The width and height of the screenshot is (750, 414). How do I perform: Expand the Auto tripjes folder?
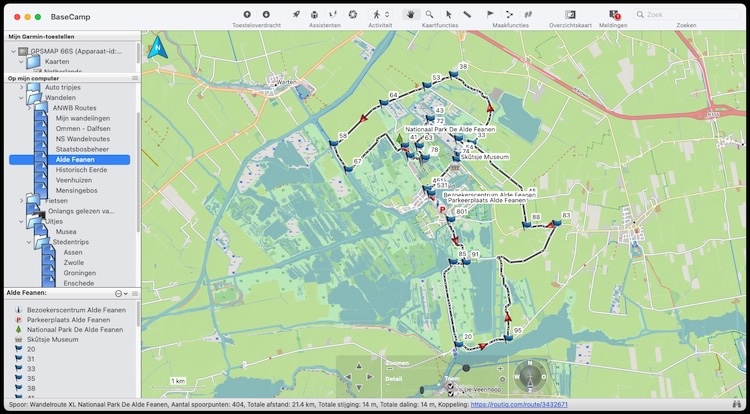tap(21, 87)
